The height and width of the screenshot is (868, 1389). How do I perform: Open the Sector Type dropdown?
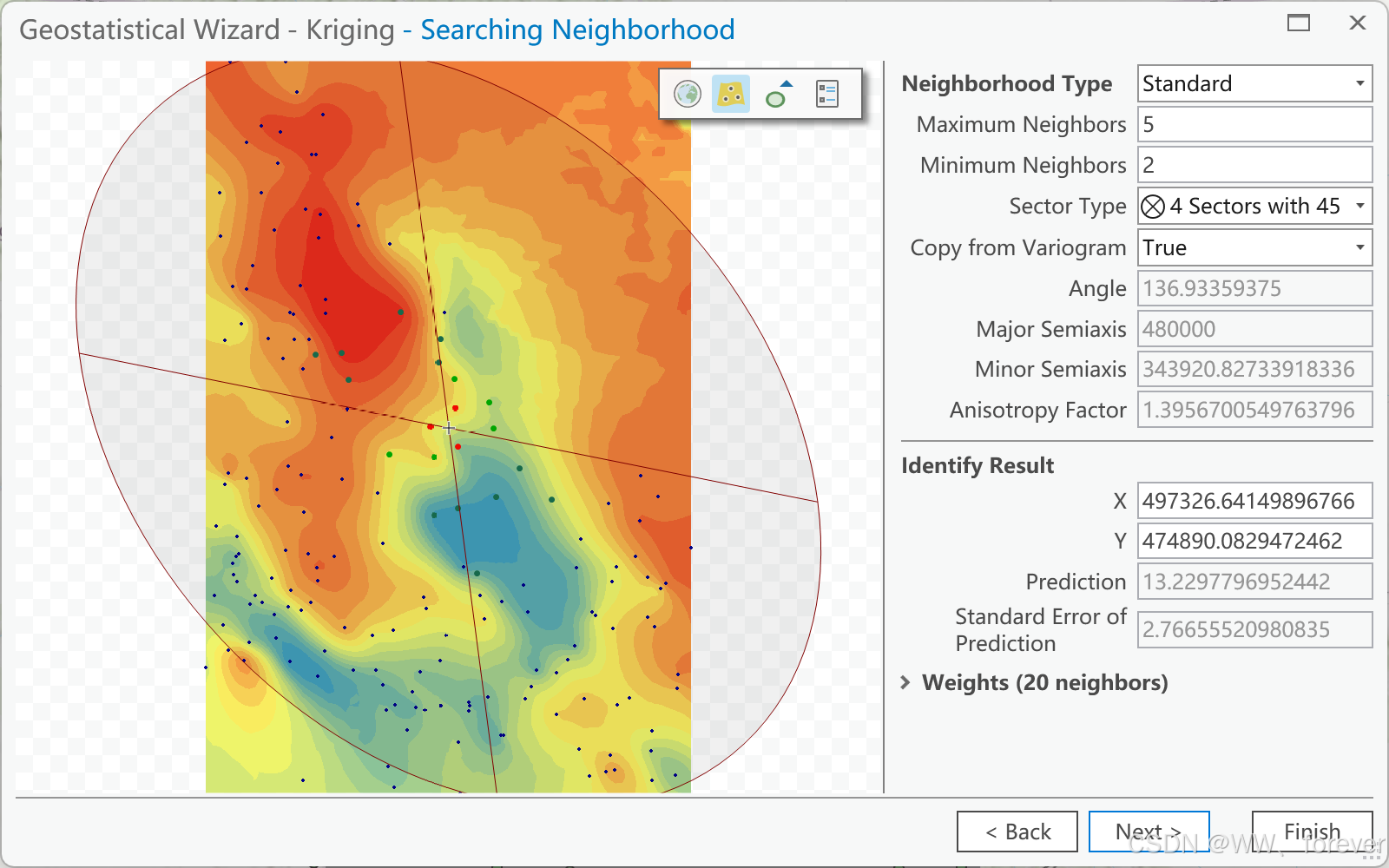pos(1254,206)
